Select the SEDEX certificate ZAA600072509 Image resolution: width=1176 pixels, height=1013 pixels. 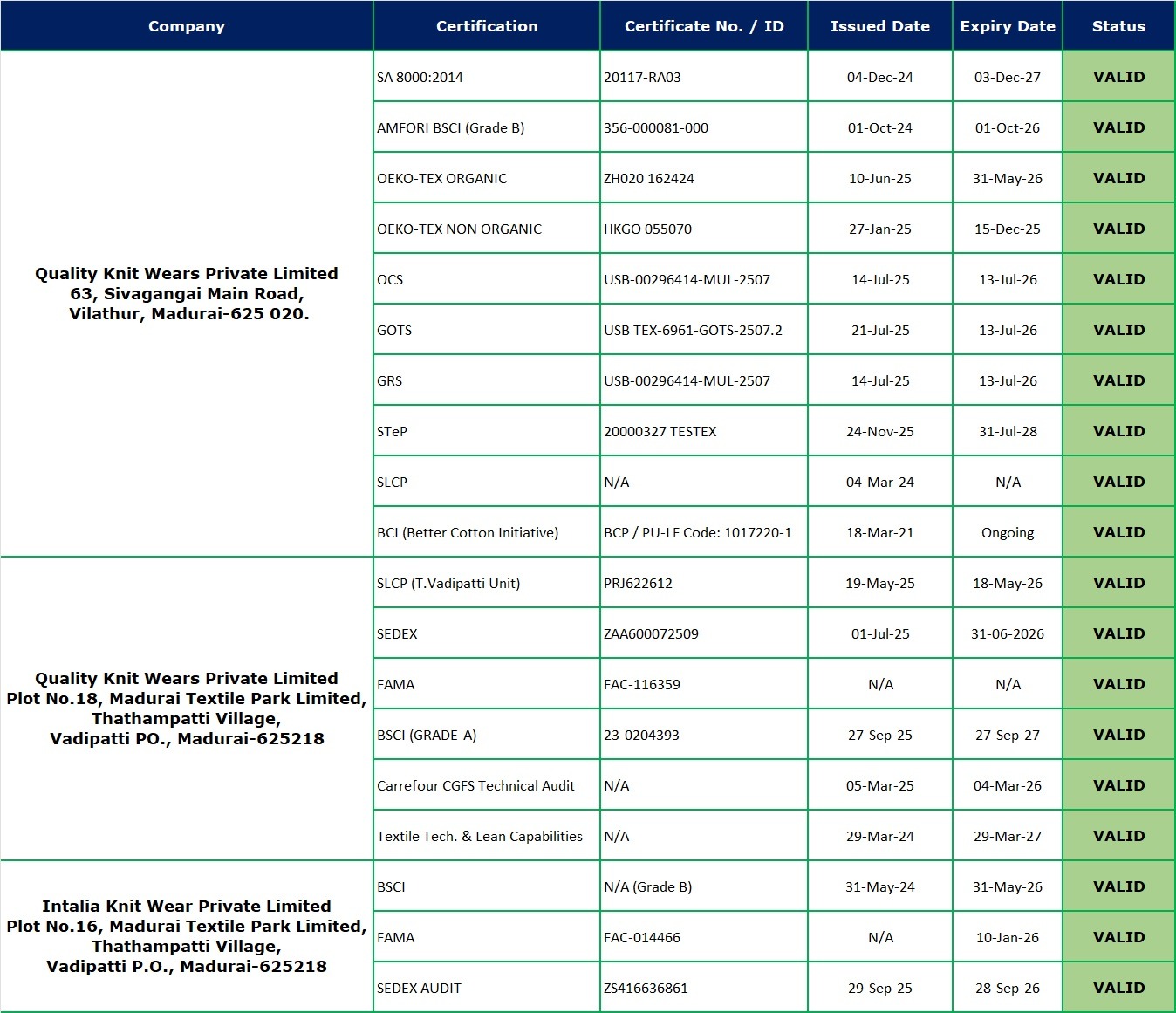pyautogui.click(x=651, y=633)
